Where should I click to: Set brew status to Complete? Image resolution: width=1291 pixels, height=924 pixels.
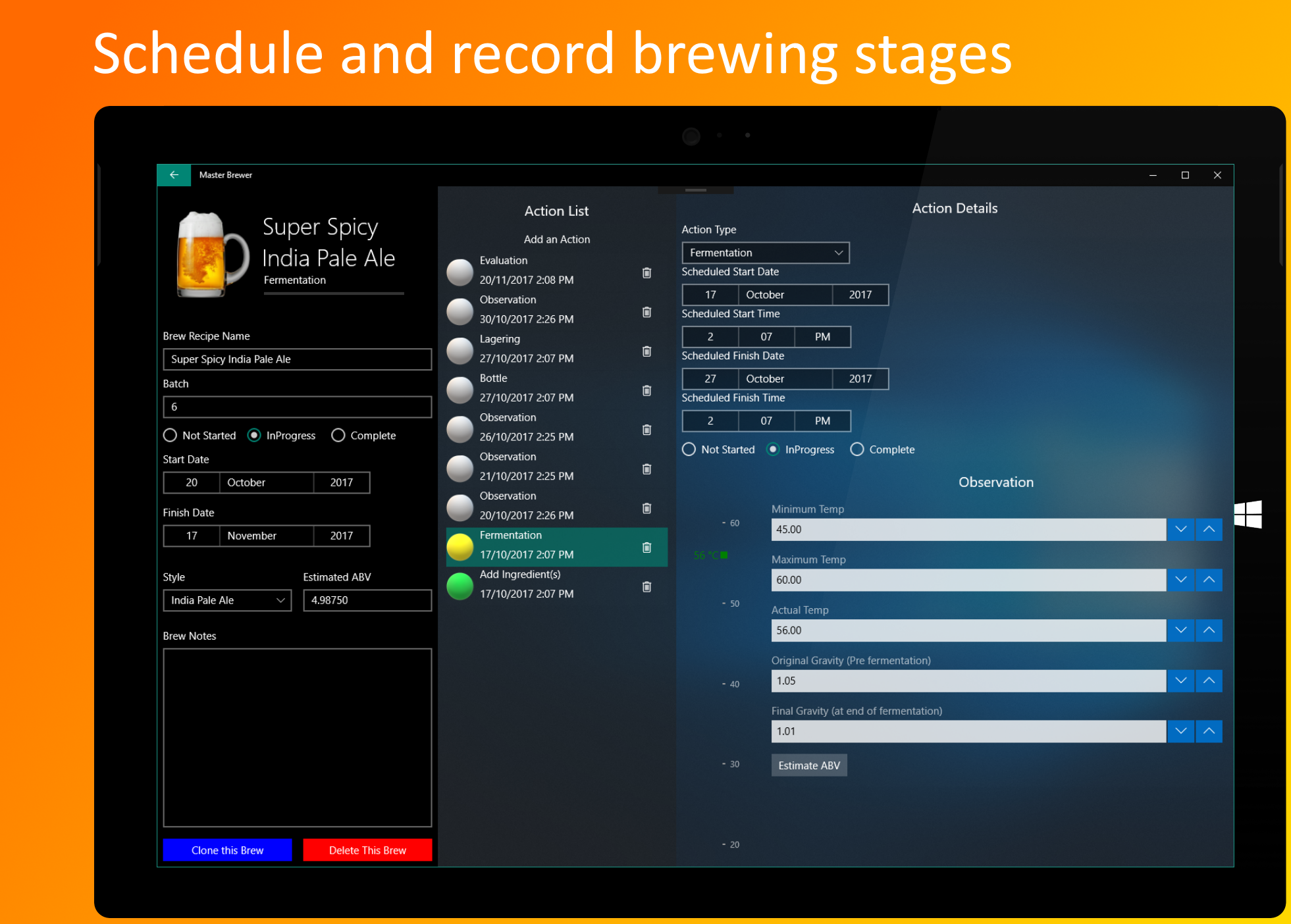click(338, 435)
